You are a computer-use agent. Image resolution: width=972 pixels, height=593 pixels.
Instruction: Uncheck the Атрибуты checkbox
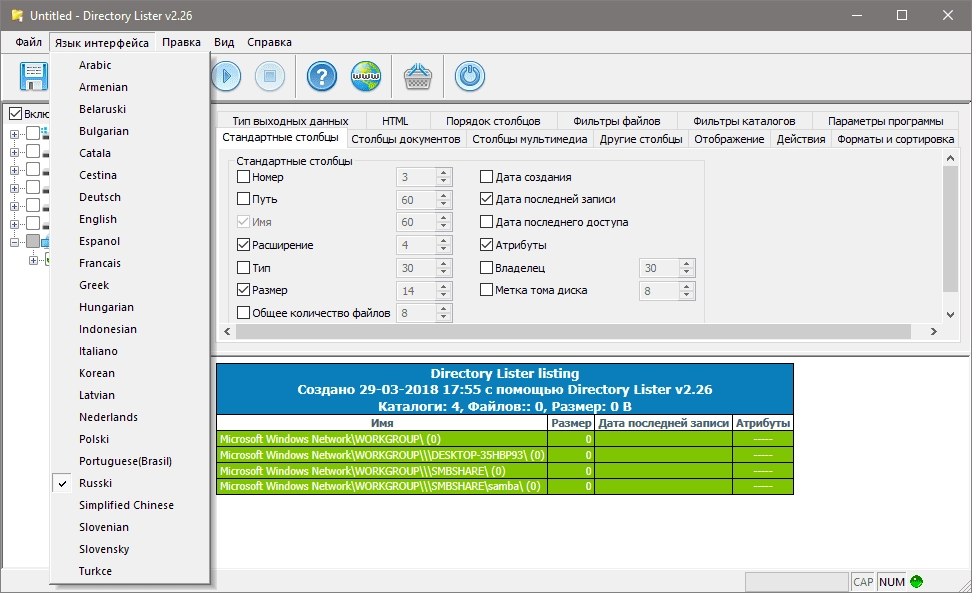pos(487,245)
